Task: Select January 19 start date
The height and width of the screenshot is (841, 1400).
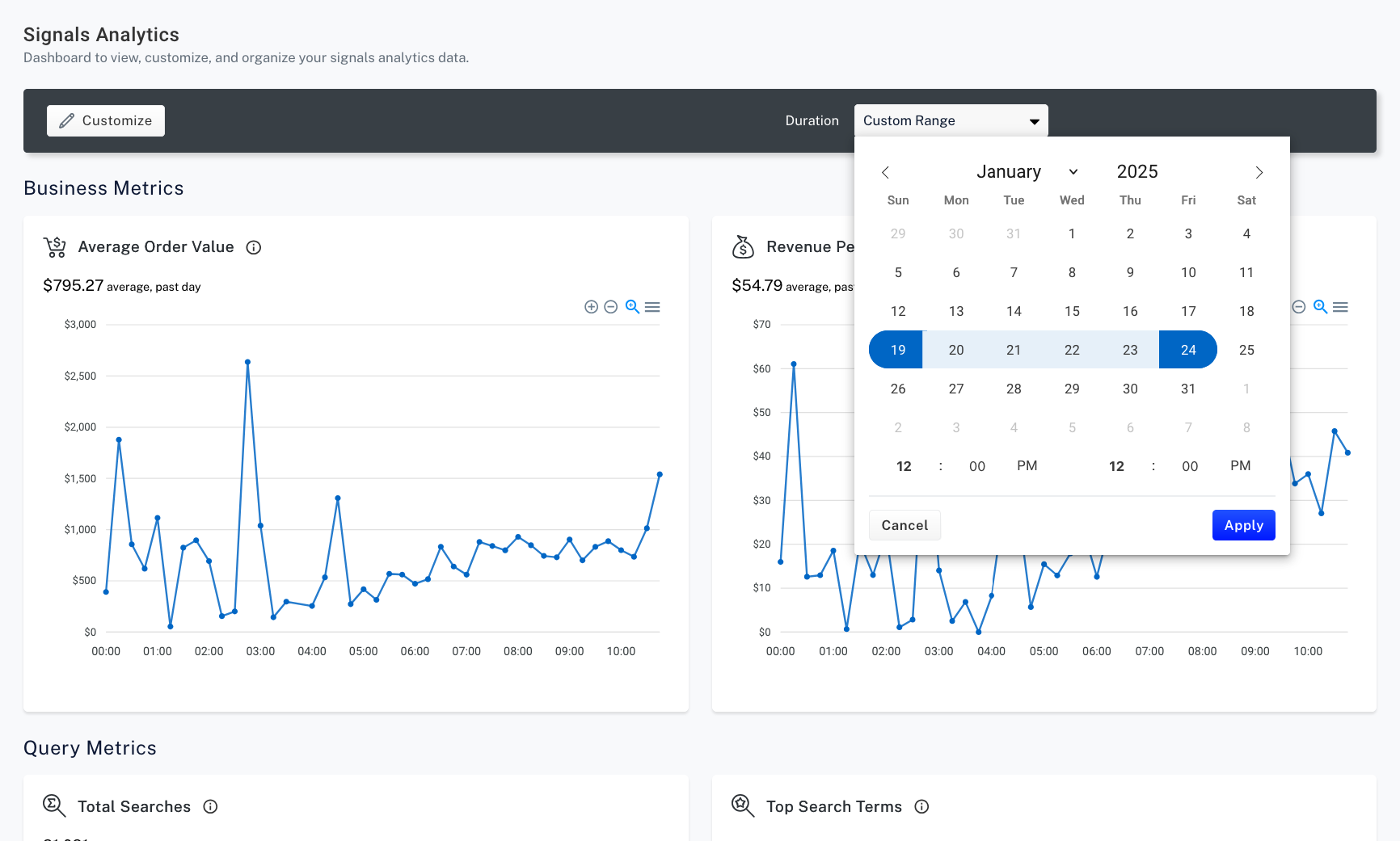Action: pos(898,350)
